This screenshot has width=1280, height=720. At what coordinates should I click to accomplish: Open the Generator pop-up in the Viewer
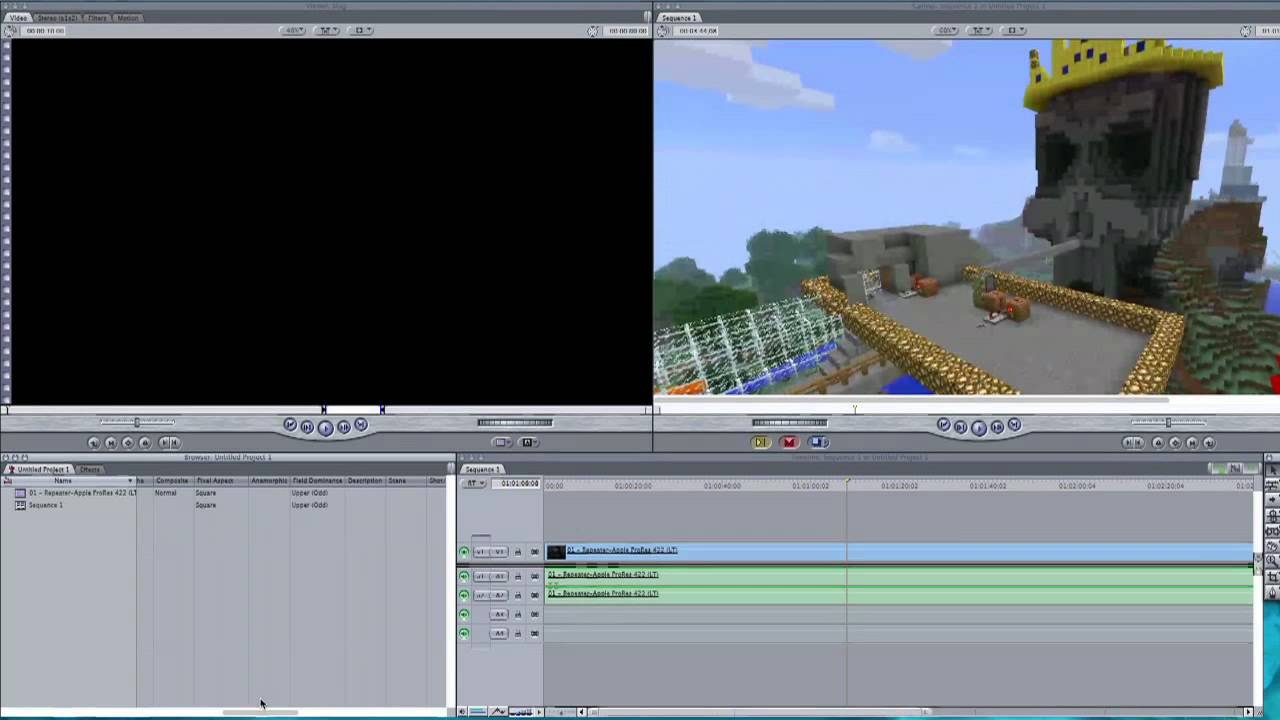tap(528, 443)
